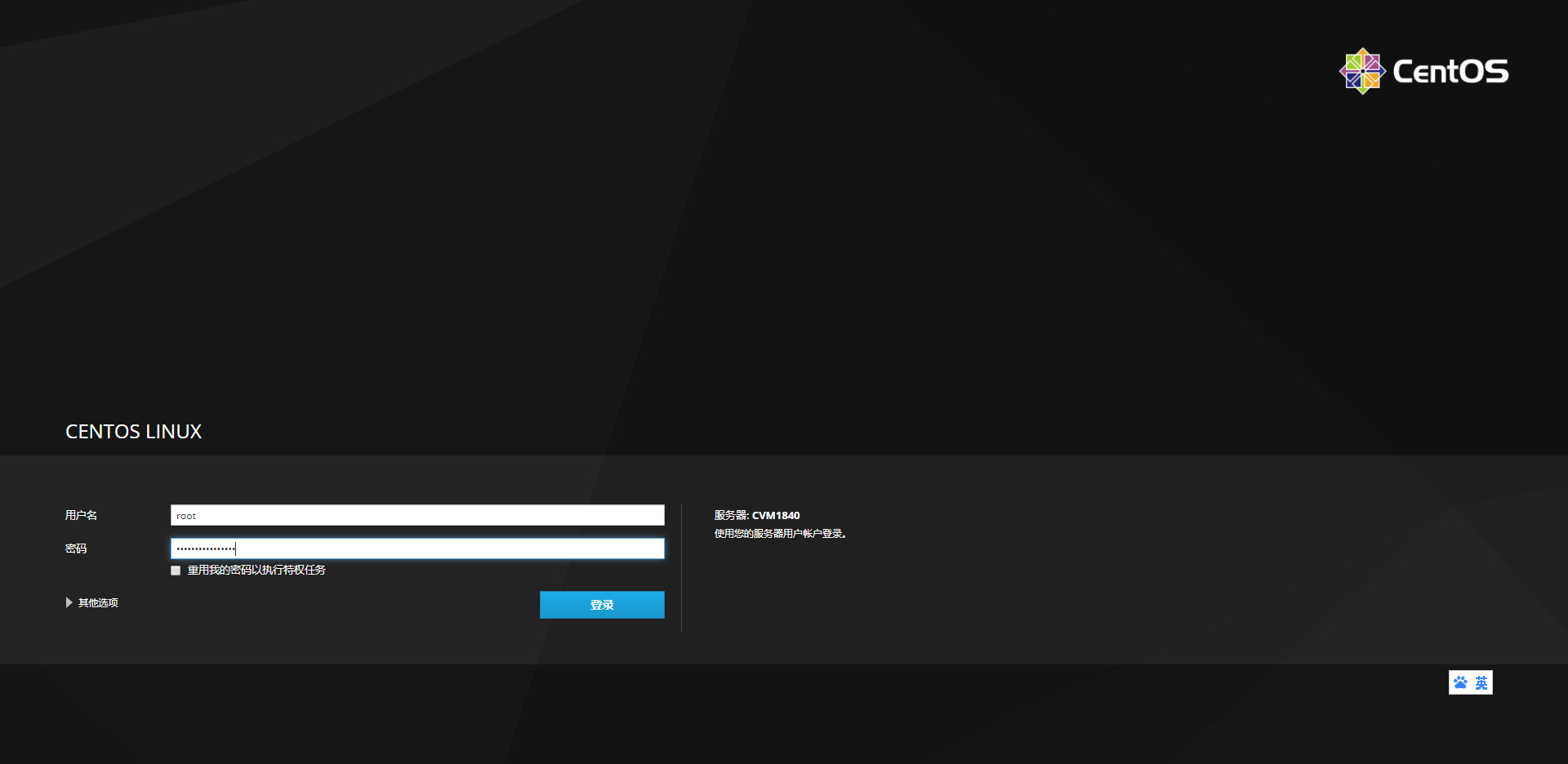
Task: Expand the 其他选项 disclosure triangle
Action: [x=69, y=602]
